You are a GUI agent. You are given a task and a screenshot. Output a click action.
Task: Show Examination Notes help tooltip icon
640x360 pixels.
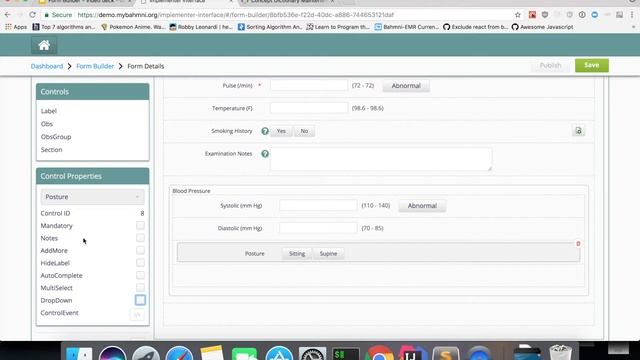point(265,154)
